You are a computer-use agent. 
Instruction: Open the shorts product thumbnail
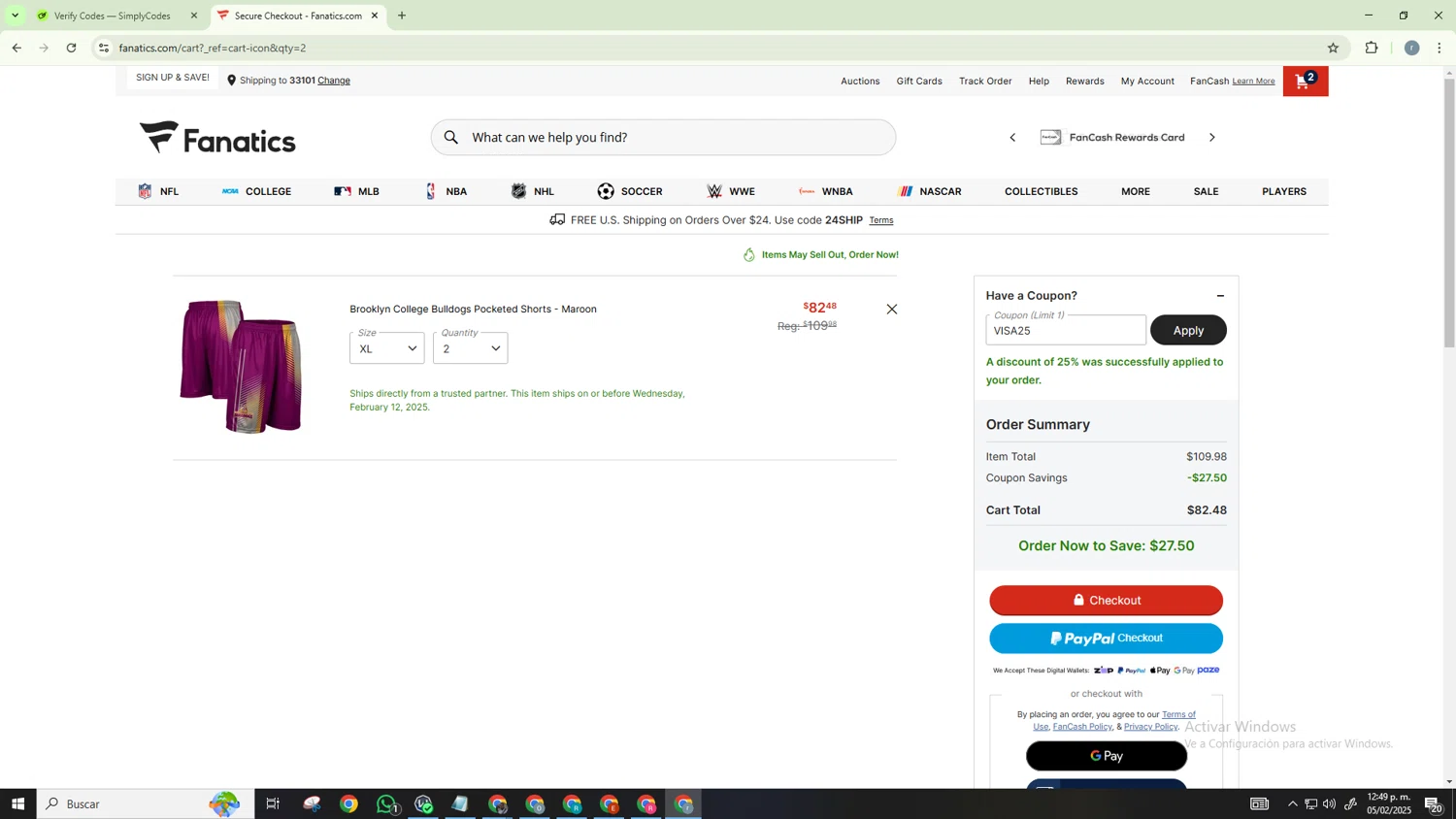pyautogui.click(x=241, y=367)
